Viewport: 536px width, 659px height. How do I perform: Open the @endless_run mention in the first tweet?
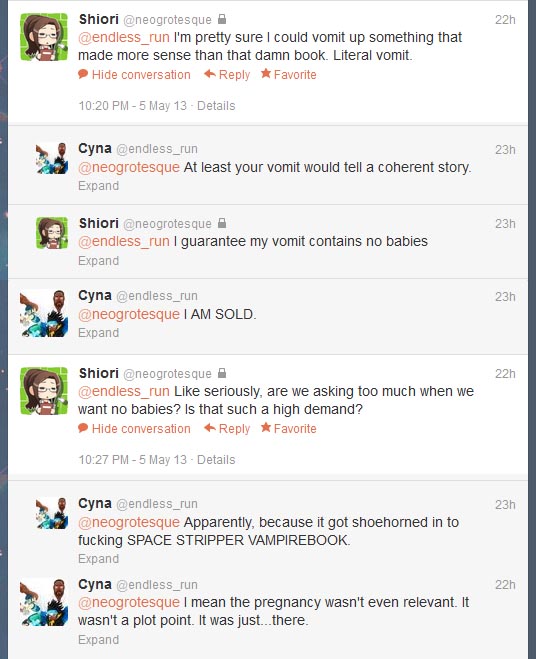coord(124,37)
